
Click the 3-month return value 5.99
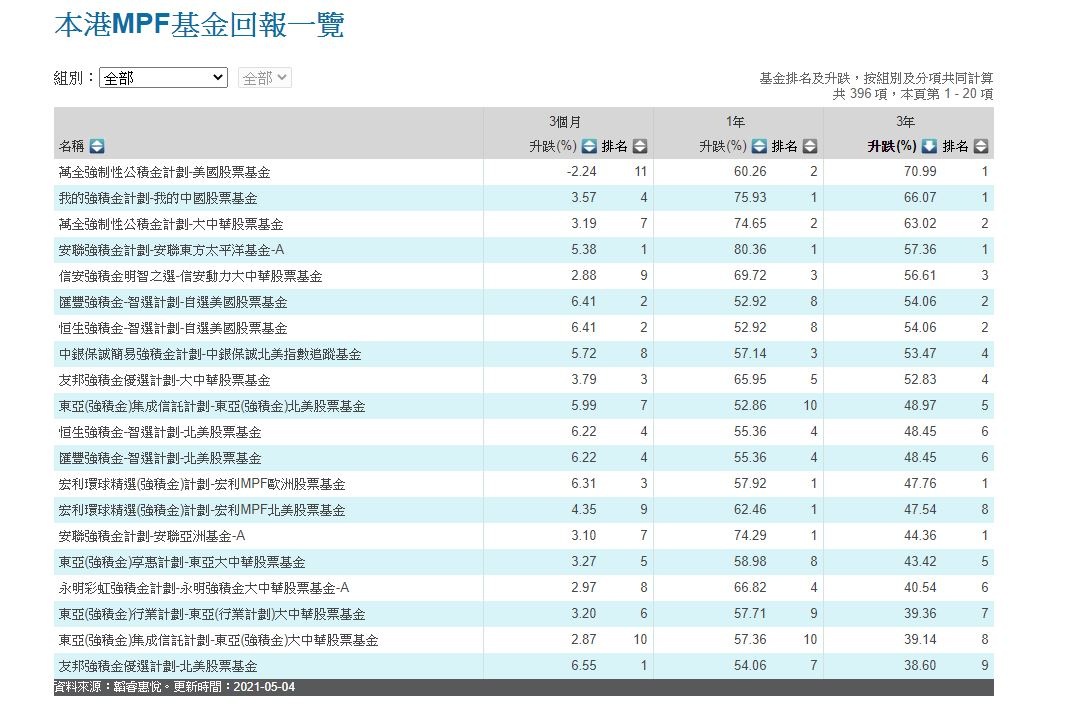[x=584, y=405]
